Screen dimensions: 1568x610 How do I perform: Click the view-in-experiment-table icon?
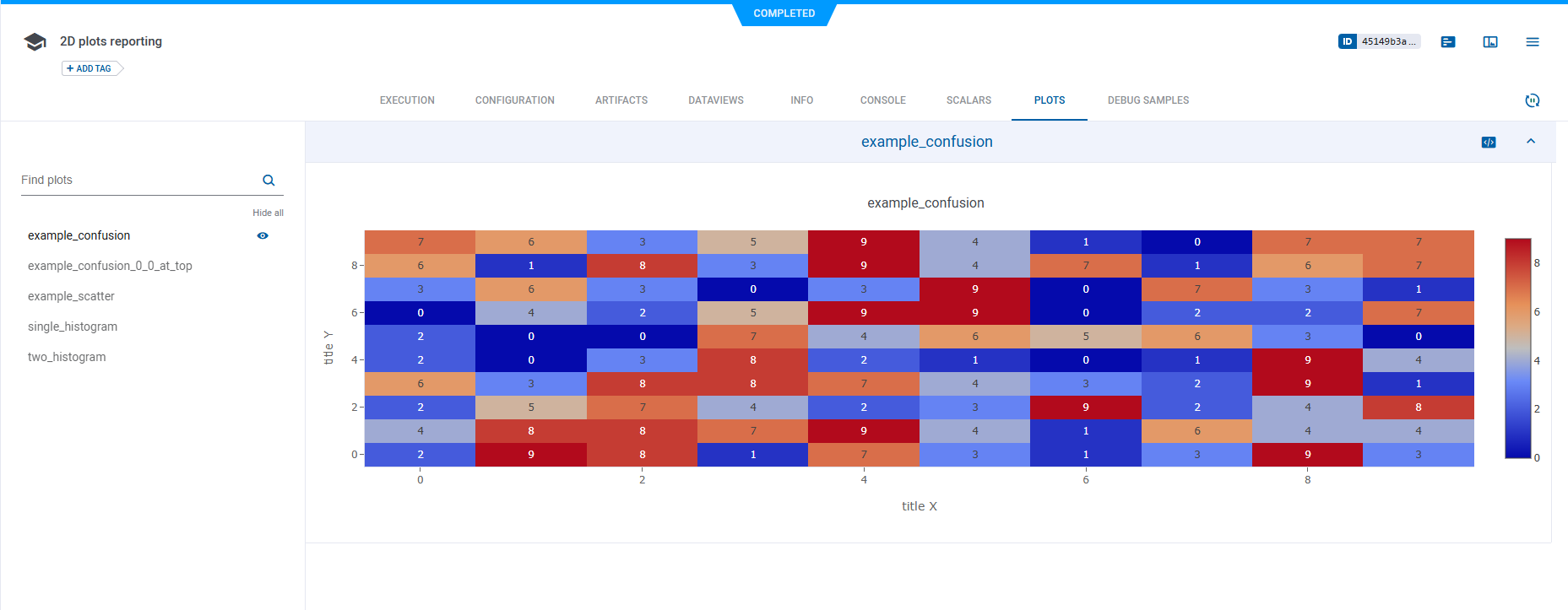(x=1490, y=42)
